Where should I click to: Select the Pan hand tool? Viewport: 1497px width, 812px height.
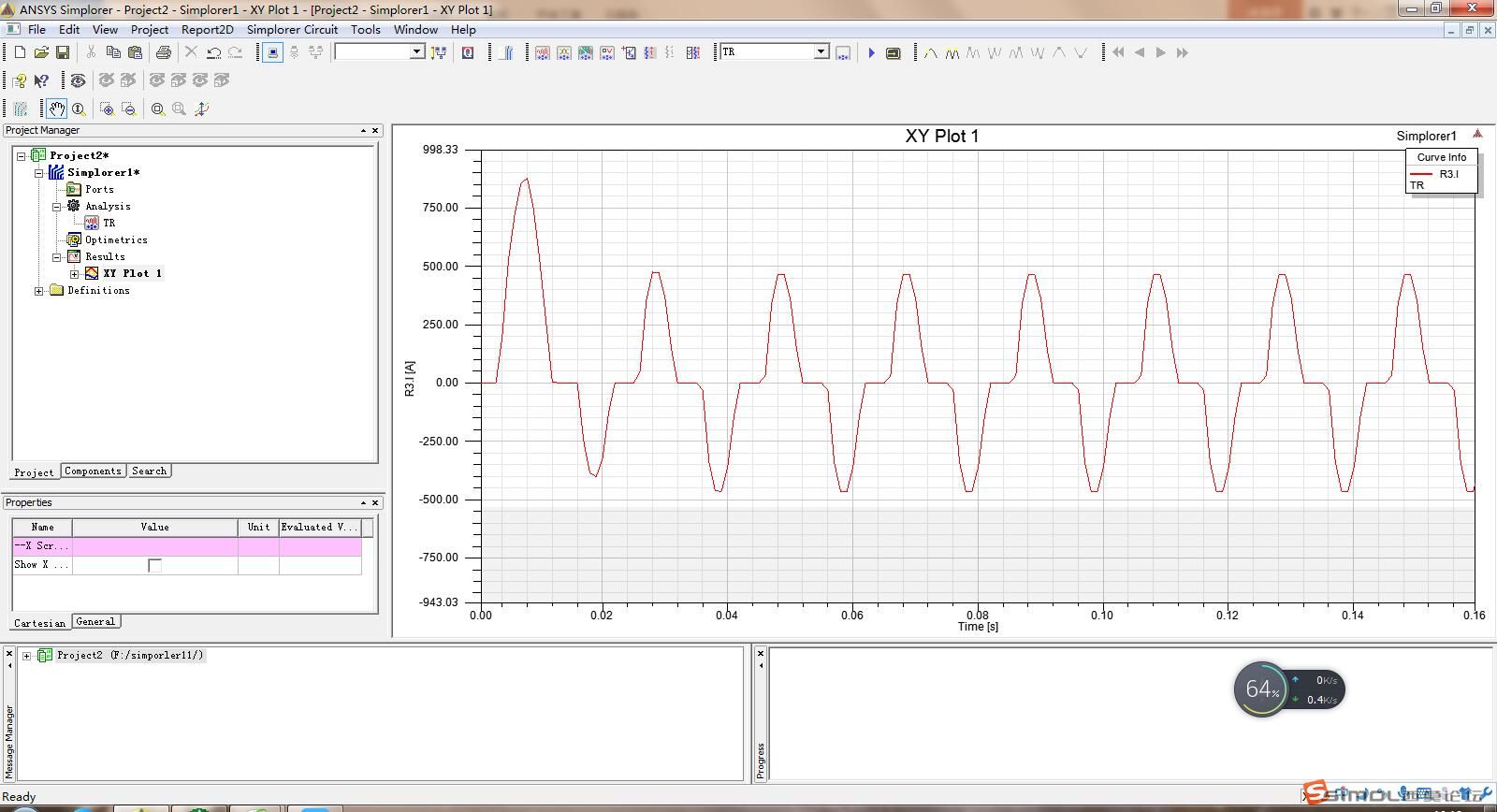click(x=56, y=109)
